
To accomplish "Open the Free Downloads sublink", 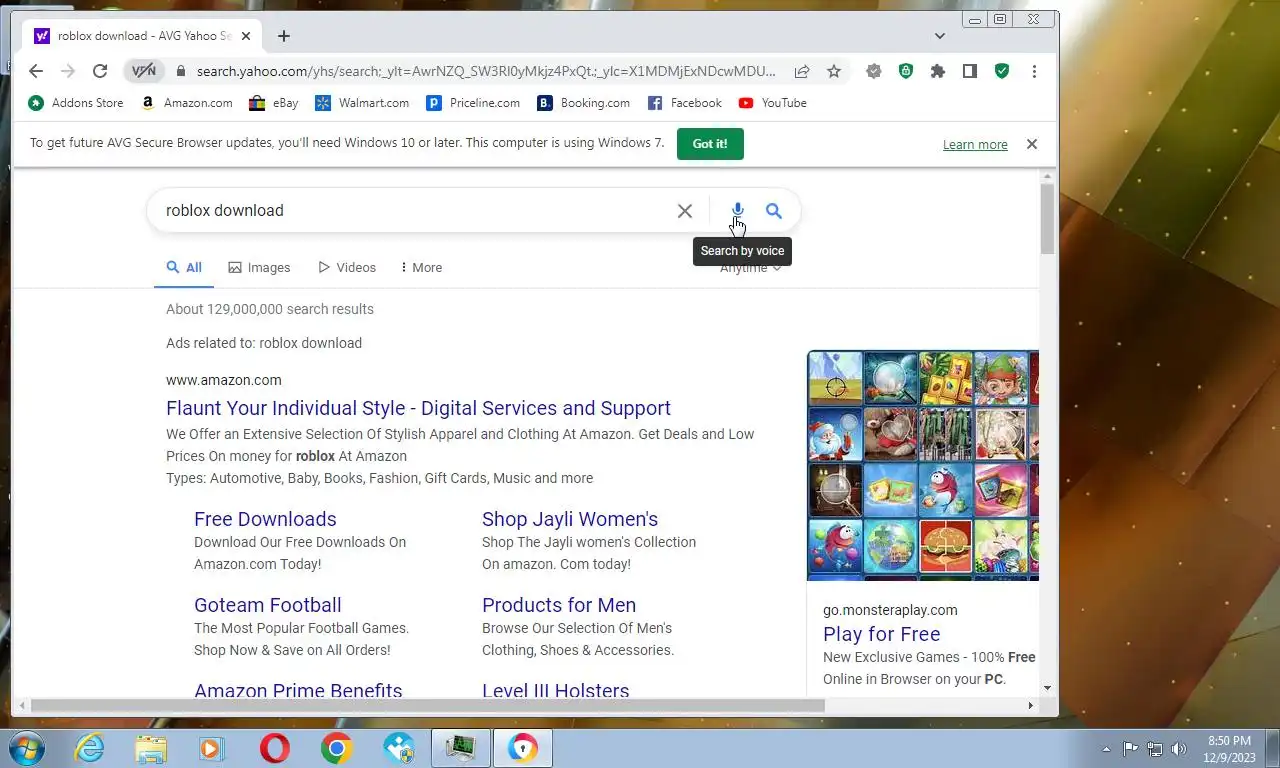I will point(265,519).
